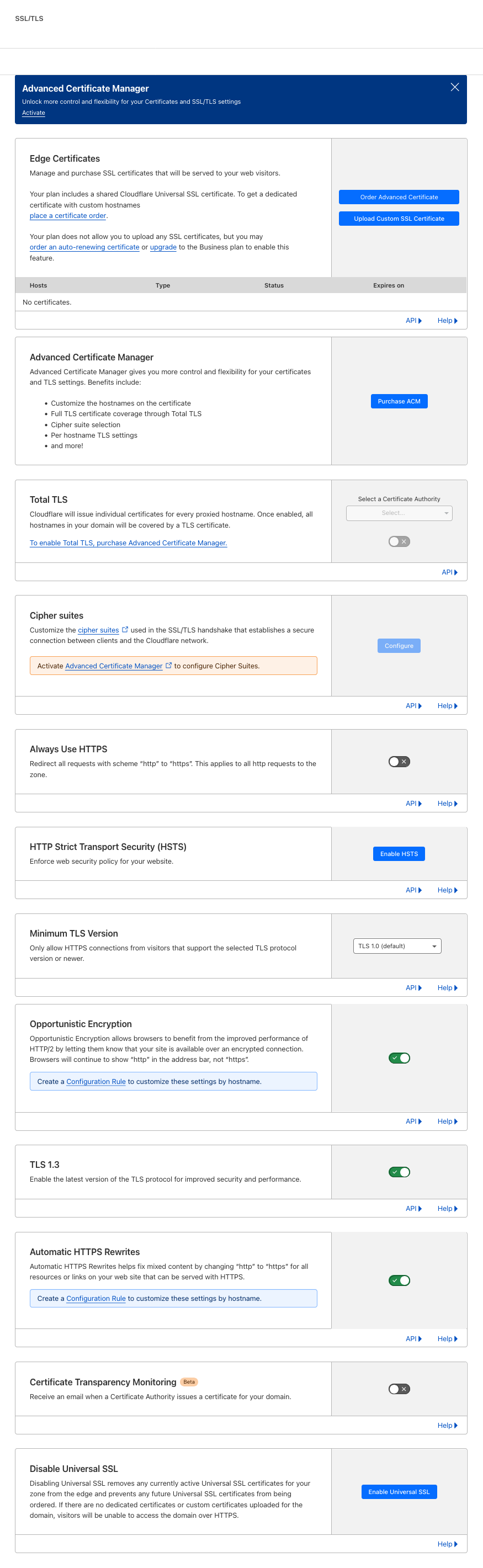Click Upload Custom SSL Certificate
Screen dimensions: 483x1568
coord(399,219)
